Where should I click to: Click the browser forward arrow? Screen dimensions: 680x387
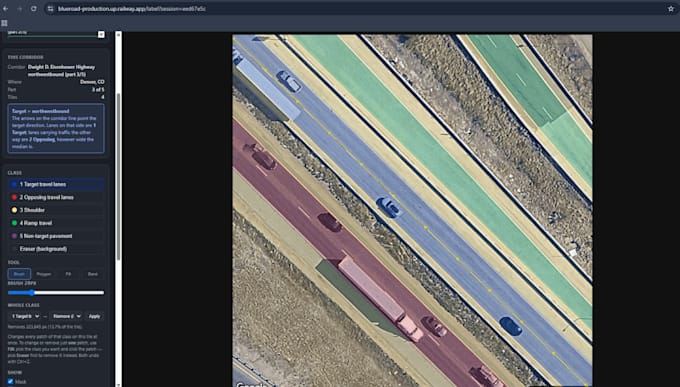click(20, 9)
